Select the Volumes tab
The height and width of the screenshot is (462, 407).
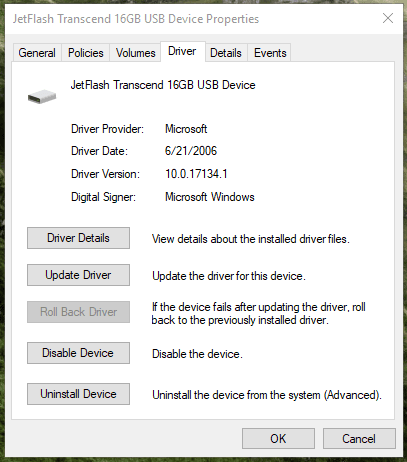[135, 53]
